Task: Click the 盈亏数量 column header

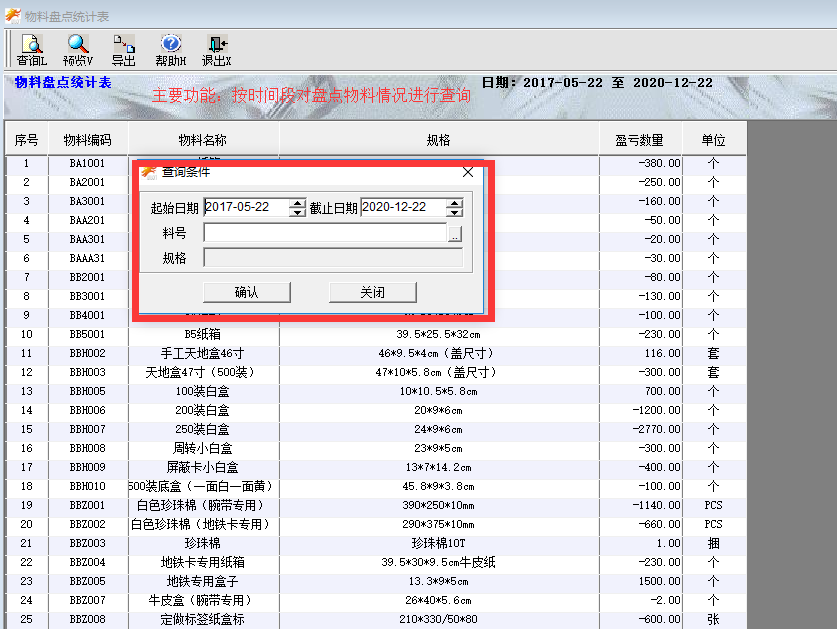Action: tap(640, 140)
